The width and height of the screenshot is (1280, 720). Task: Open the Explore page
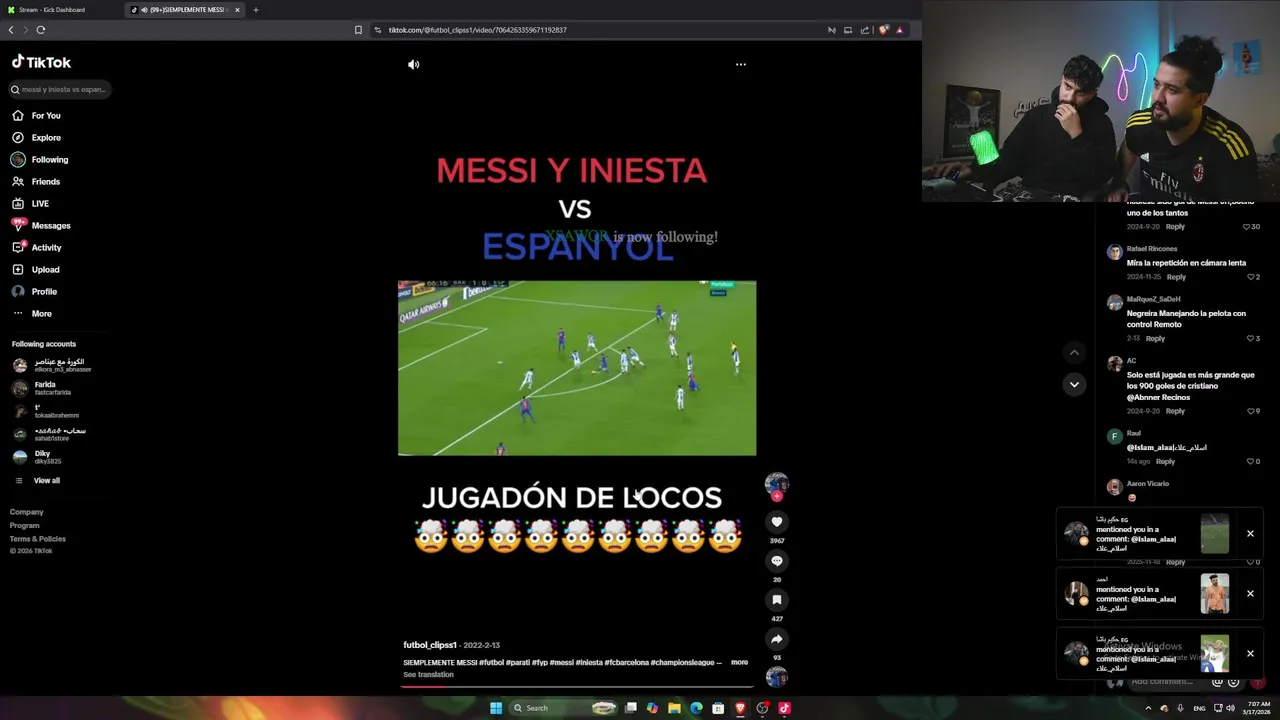(37, 138)
